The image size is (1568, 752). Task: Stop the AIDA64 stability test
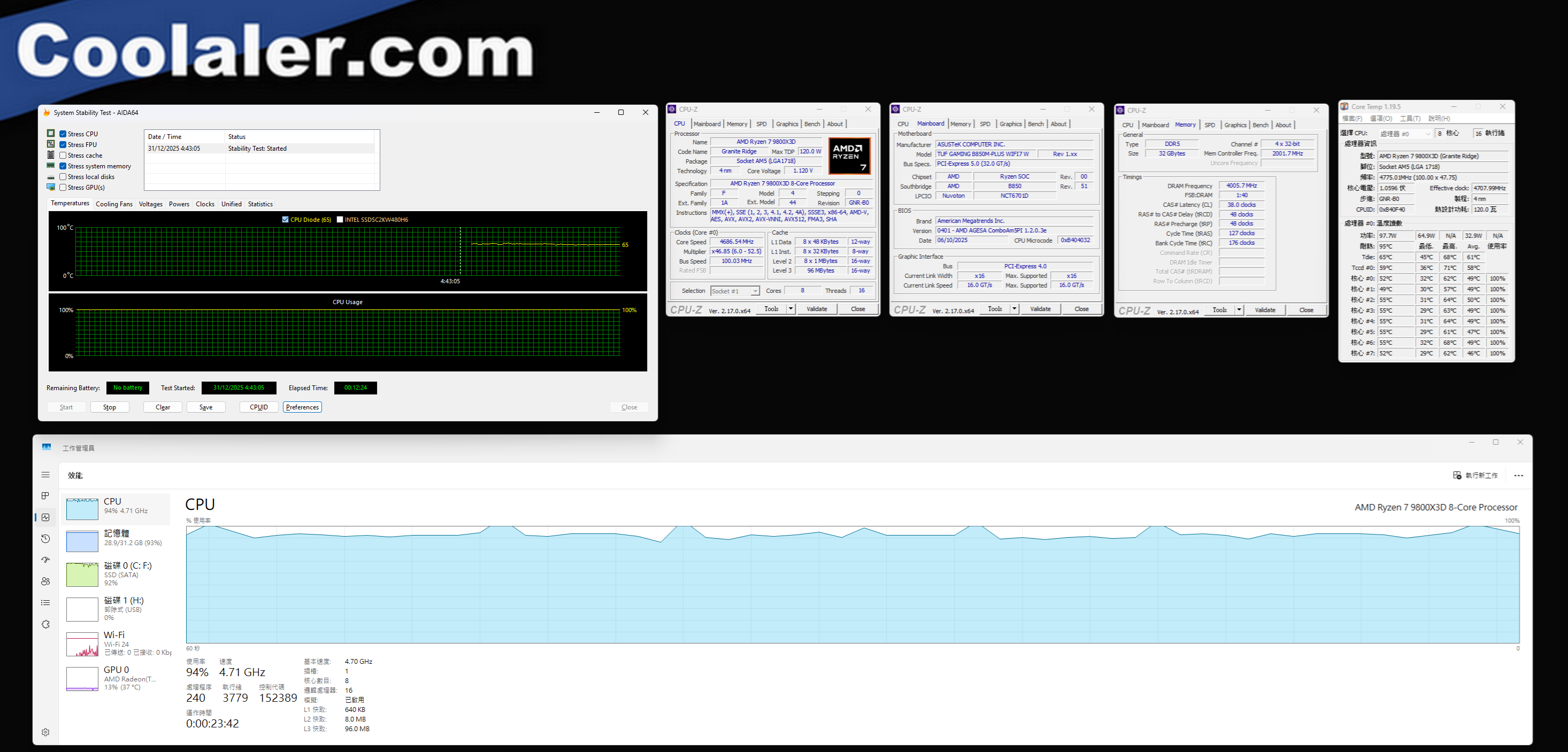point(110,407)
